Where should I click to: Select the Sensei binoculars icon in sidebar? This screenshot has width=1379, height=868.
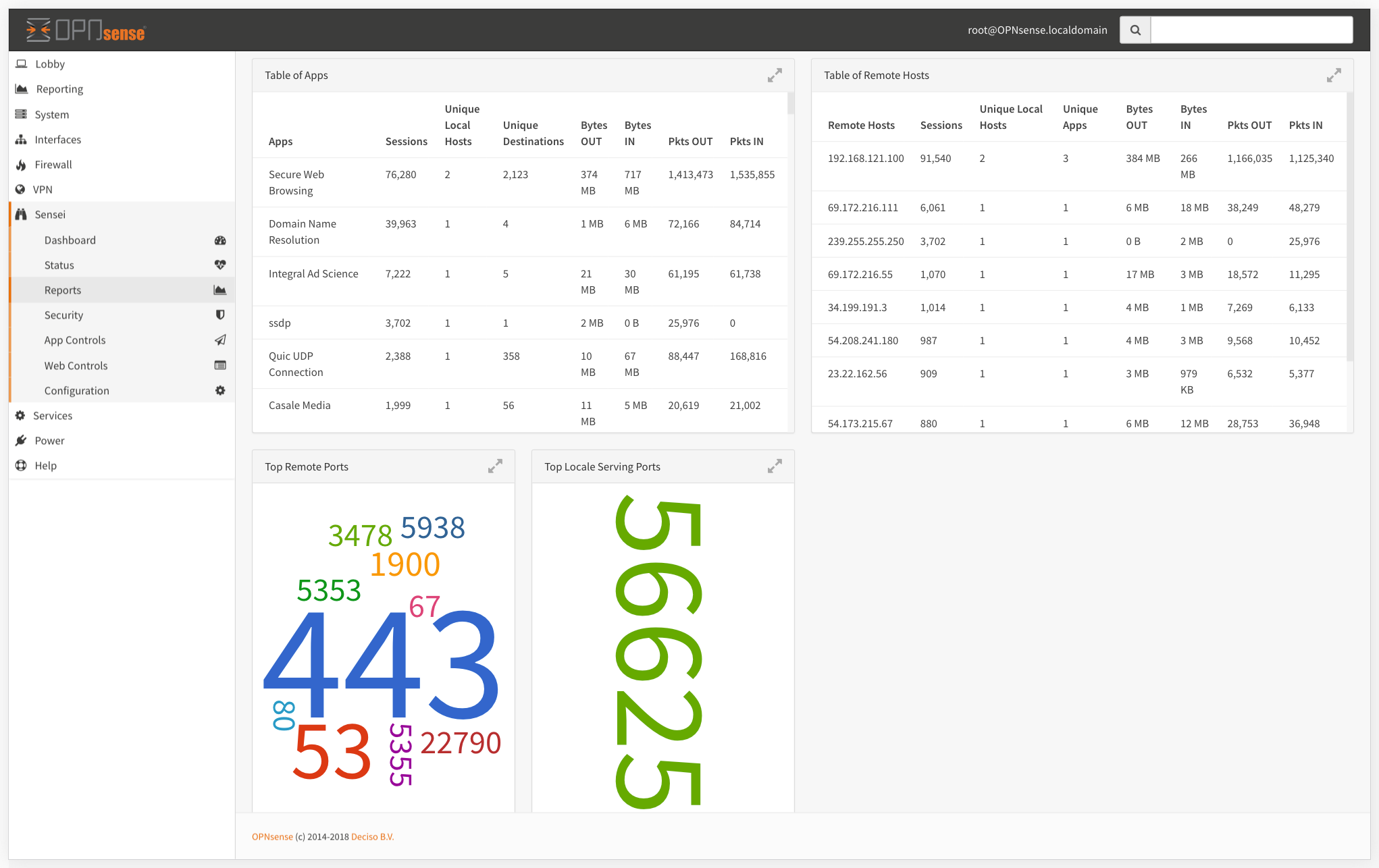coord(20,214)
